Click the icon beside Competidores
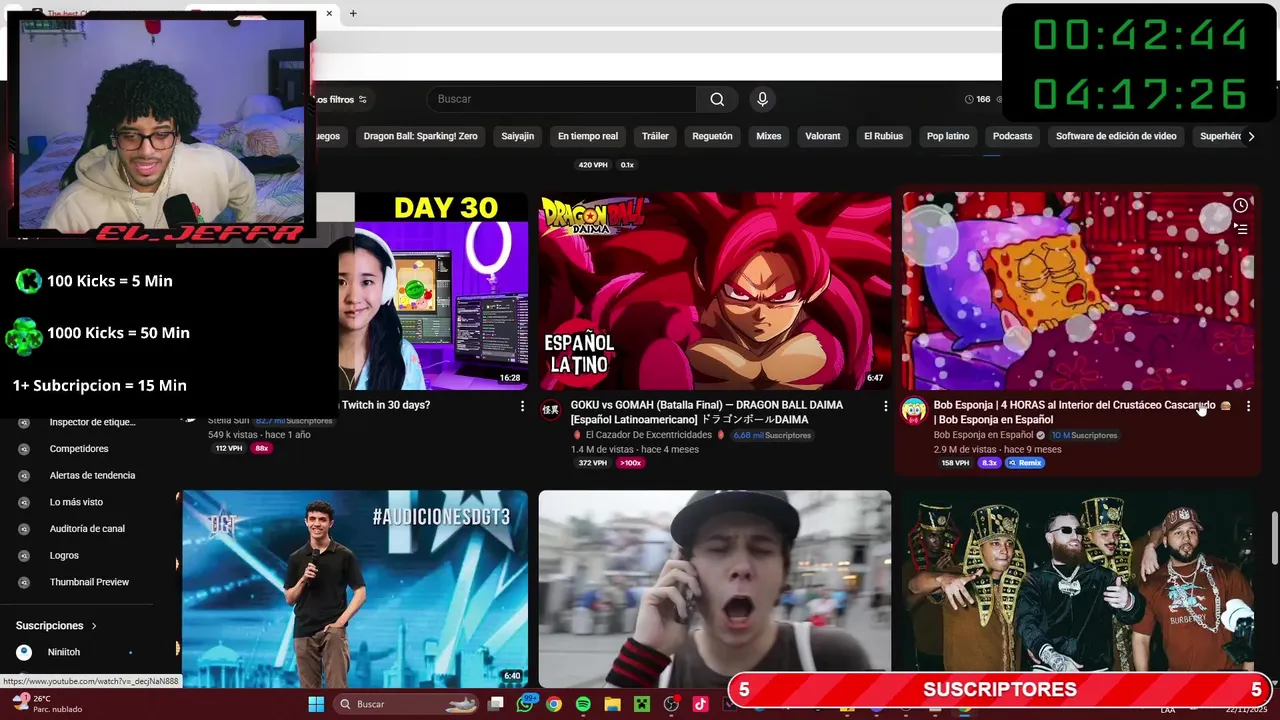Screen dimensions: 1280x720 [24, 449]
